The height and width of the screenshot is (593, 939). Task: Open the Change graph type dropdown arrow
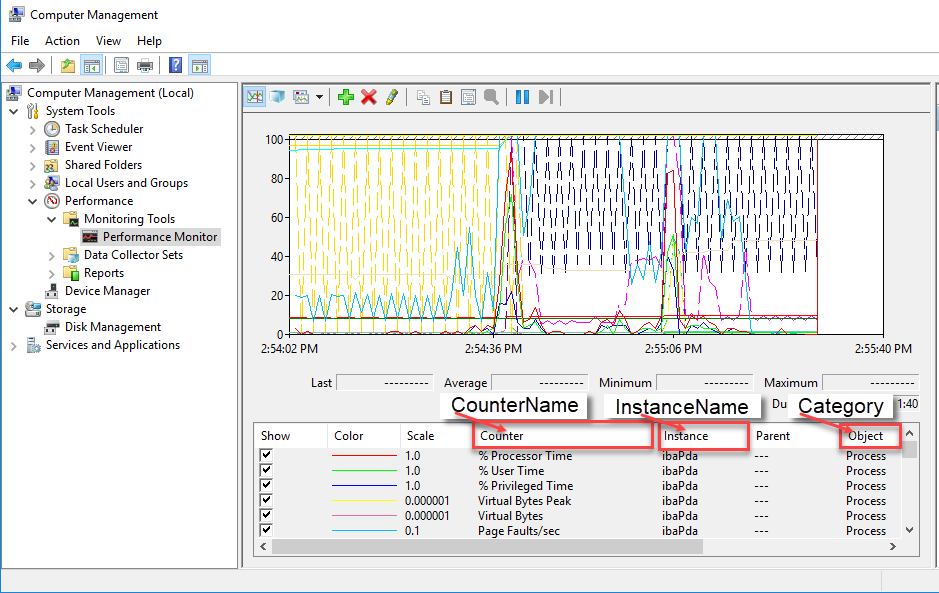click(x=320, y=97)
